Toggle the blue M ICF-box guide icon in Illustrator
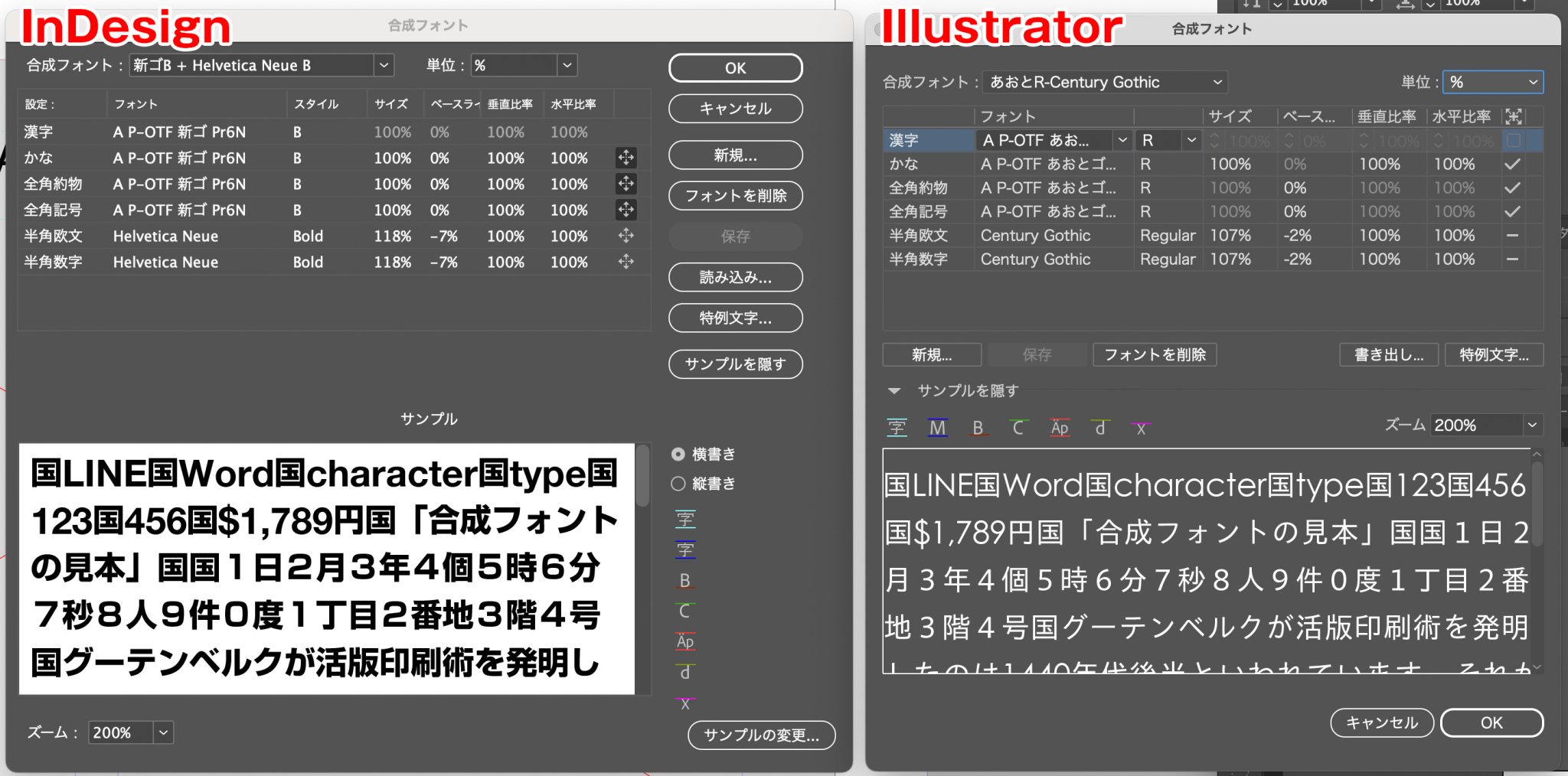Image resolution: width=1568 pixels, height=776 pixels. [x=937, y=427]
